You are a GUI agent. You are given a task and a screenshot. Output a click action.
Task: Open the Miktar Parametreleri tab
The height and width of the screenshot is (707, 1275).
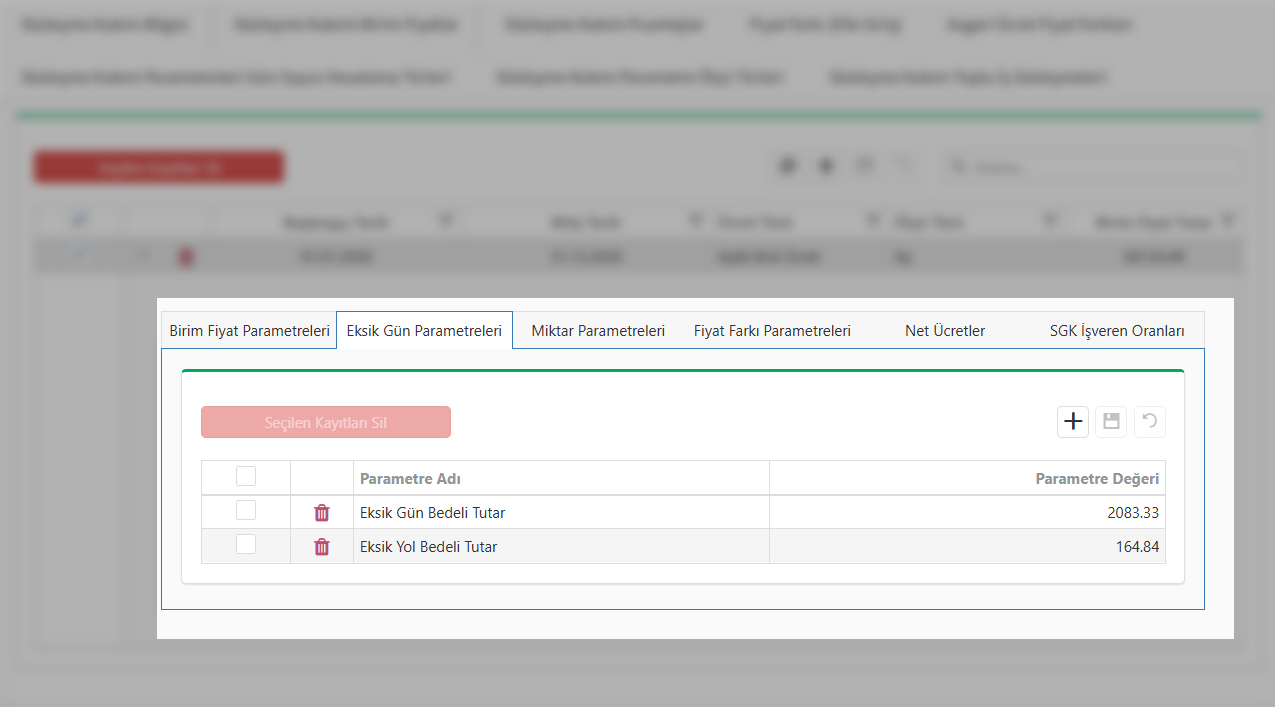(x=598, y=331)
